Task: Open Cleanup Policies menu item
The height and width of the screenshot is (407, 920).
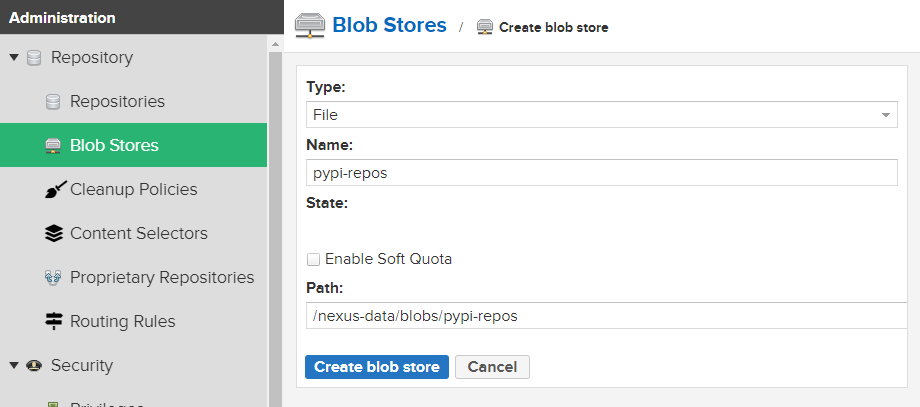Action: pos(133,189)
